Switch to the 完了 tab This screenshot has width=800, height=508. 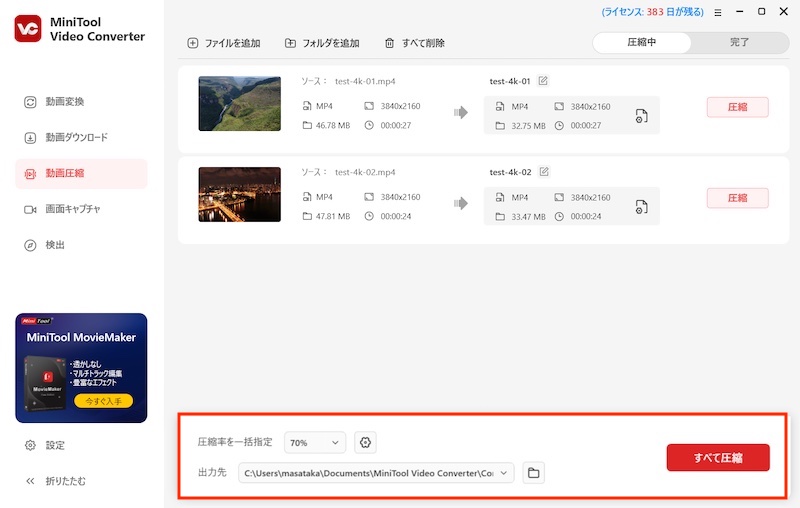[739, 43]
